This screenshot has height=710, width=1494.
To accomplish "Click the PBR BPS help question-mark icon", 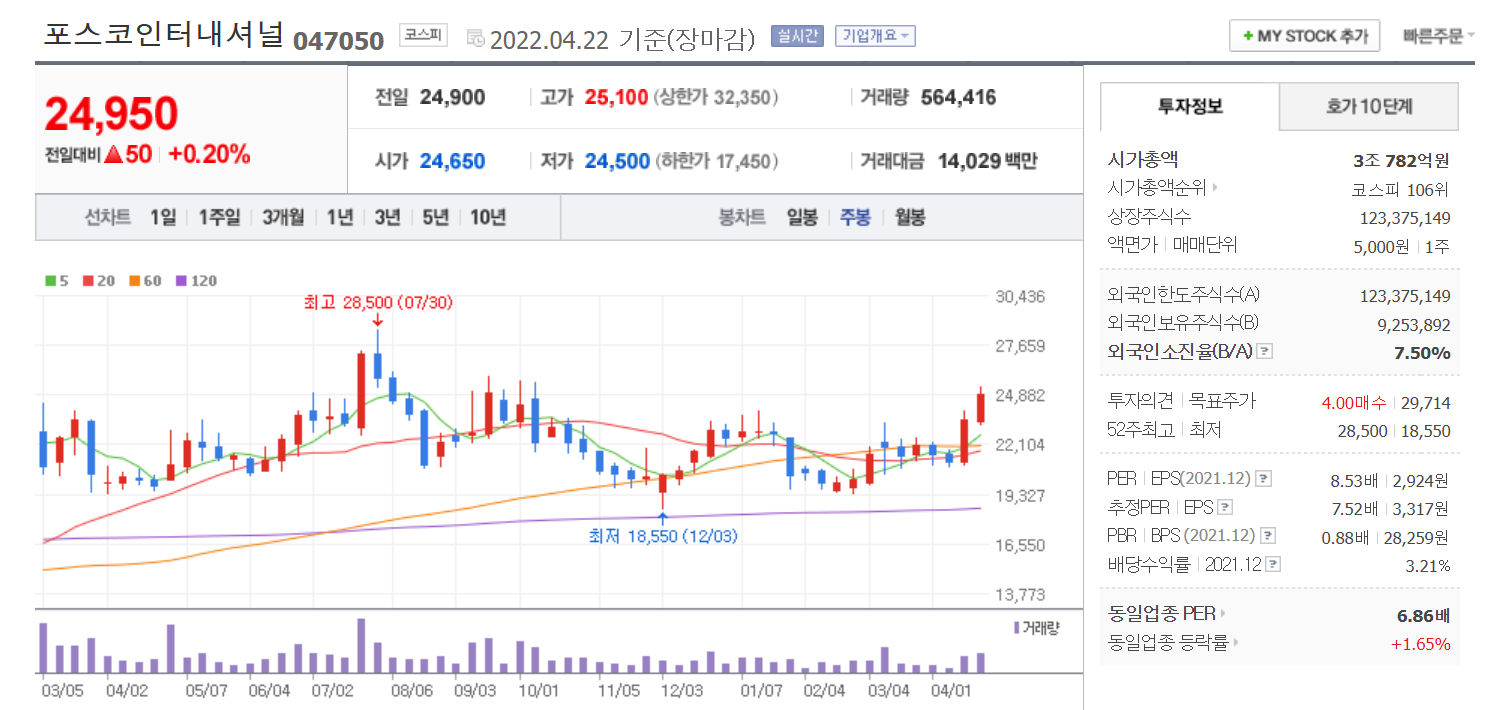I will pyautogui.click(x=1267, y=536).
